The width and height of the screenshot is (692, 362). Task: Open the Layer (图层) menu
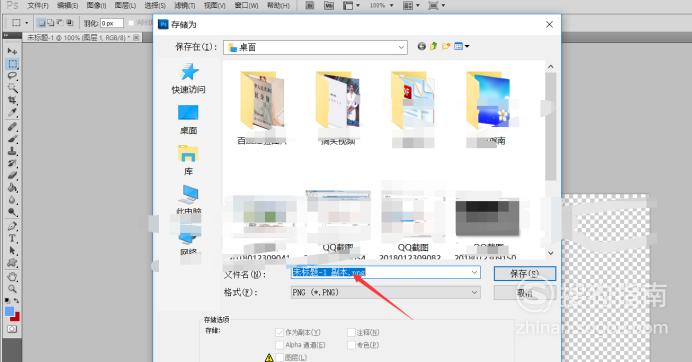(125, 6)
